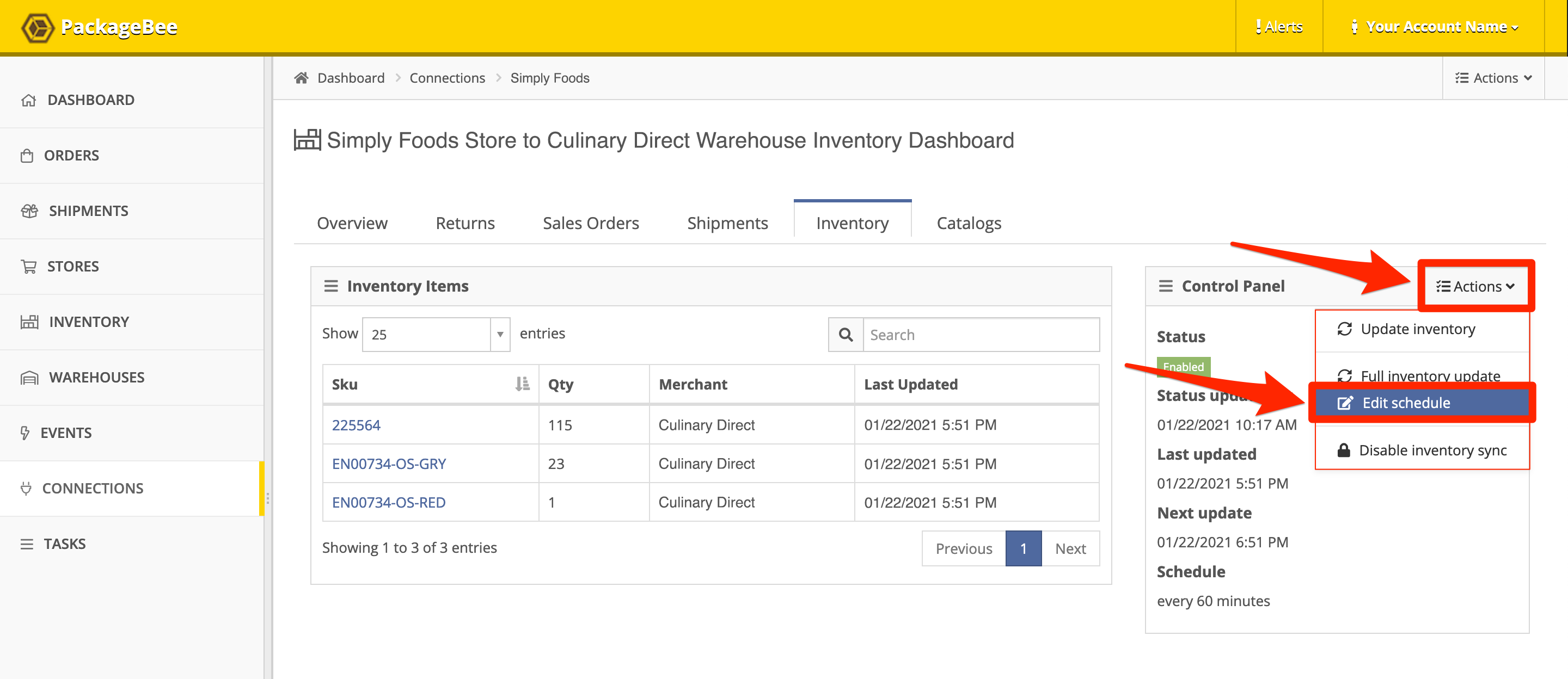Image resolution: width=1568 pixels, height=679 pixels.
Task: Click the Warehouses building icon in sidebar
Action: (29, 378)
